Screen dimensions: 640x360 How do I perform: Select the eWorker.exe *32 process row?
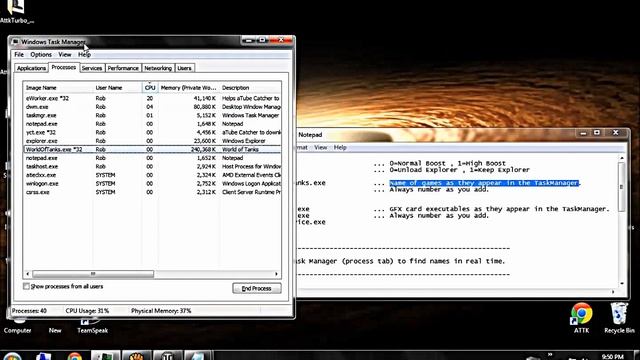coord(152,98)
